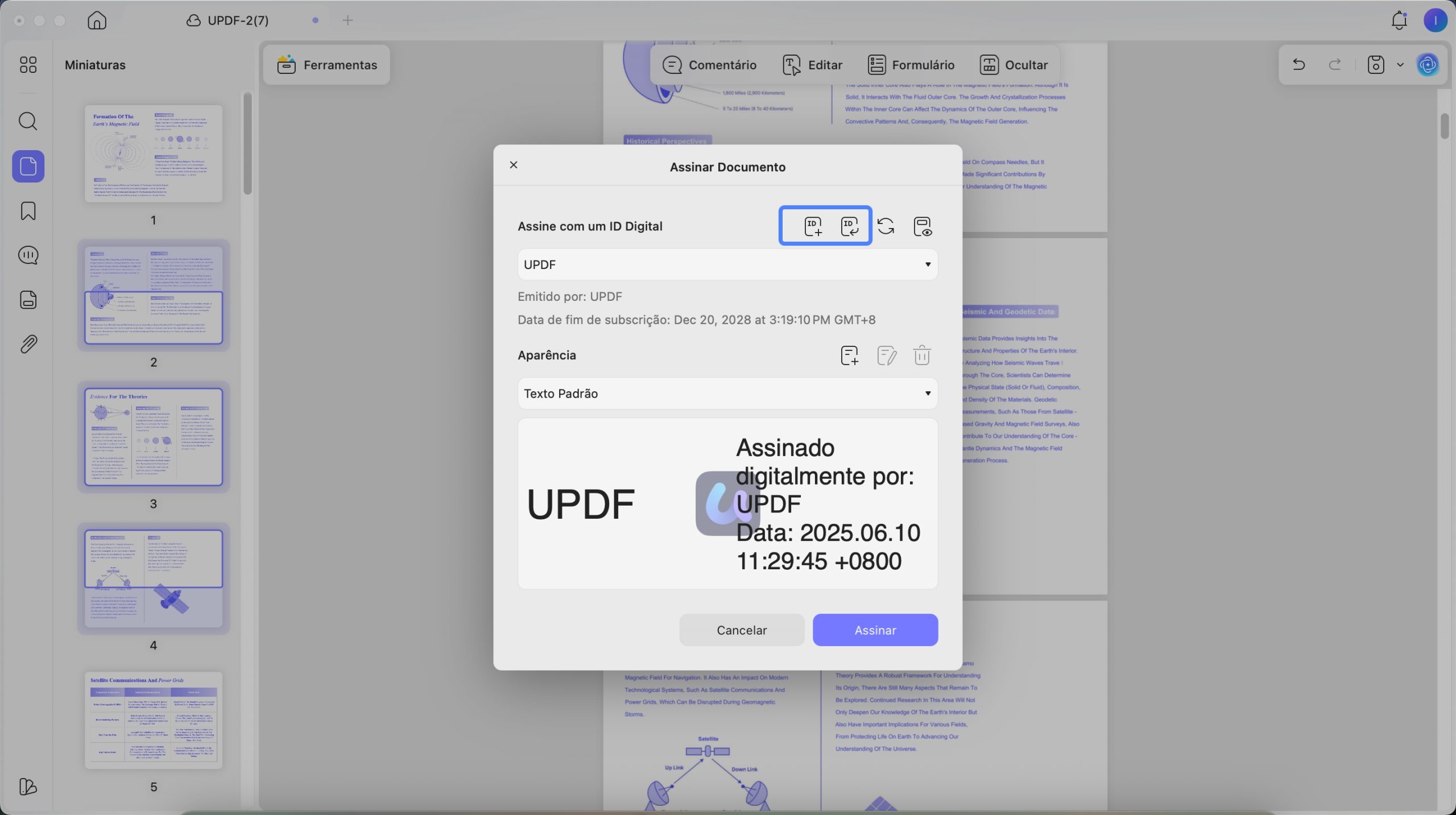1456x815 pixels.
Task: Delete the selected appearance with trash icon
Action: [x=922, y=355]
